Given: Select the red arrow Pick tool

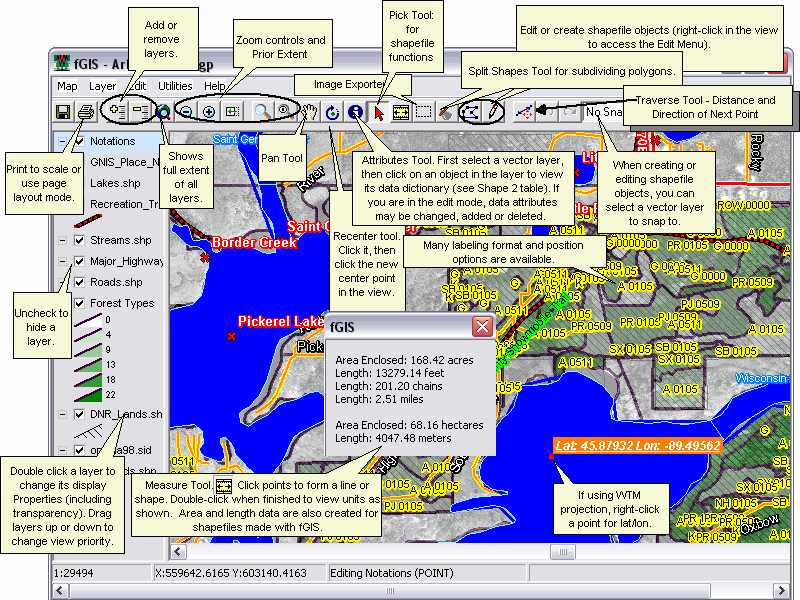Looking at the screenshot, I should [379, 112].
